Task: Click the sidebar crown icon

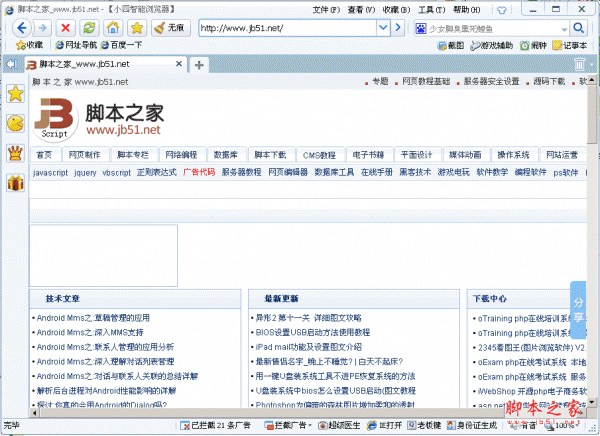Action: [15, 153]
